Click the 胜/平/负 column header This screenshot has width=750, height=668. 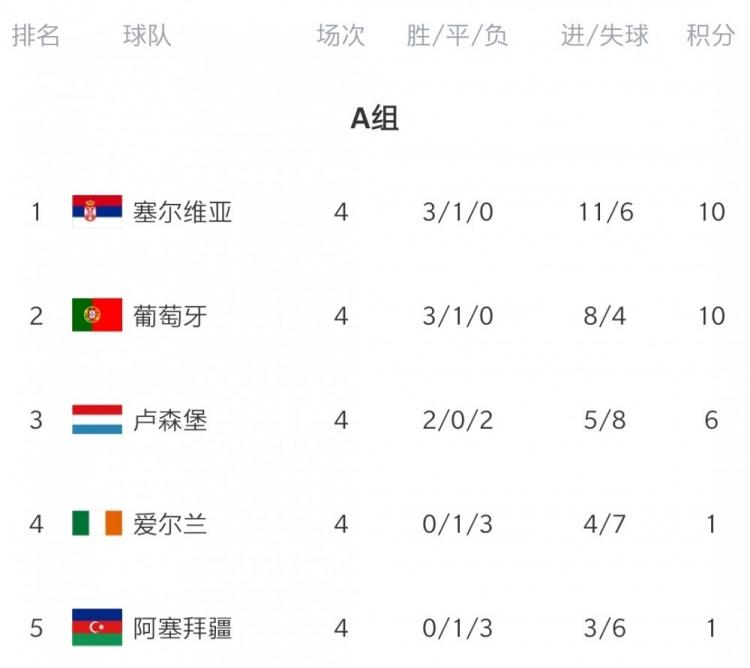click(x=457, y=36)
